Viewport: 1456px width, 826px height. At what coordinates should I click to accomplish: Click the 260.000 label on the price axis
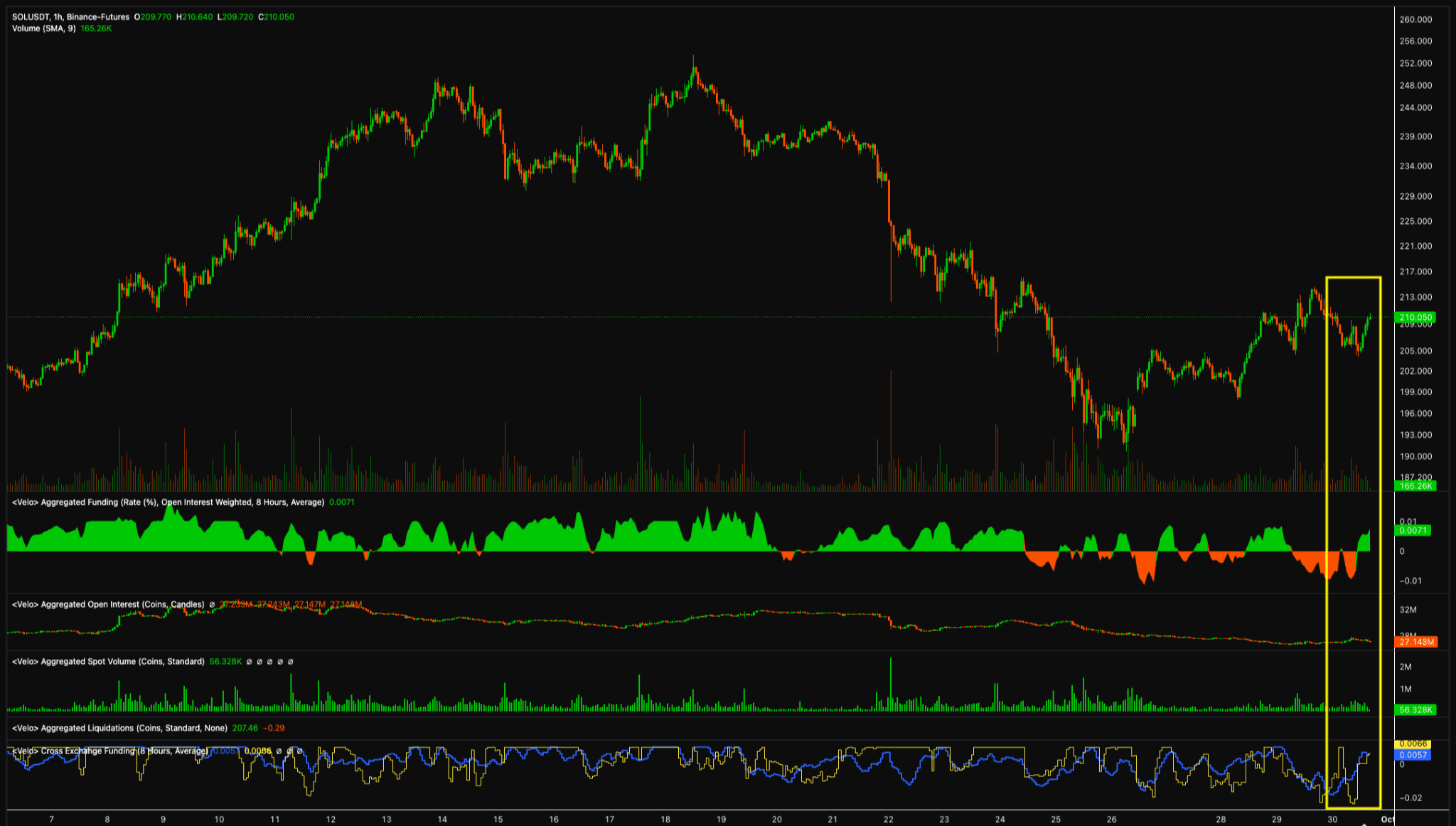pyautogui.click(x=1415, y=20)
